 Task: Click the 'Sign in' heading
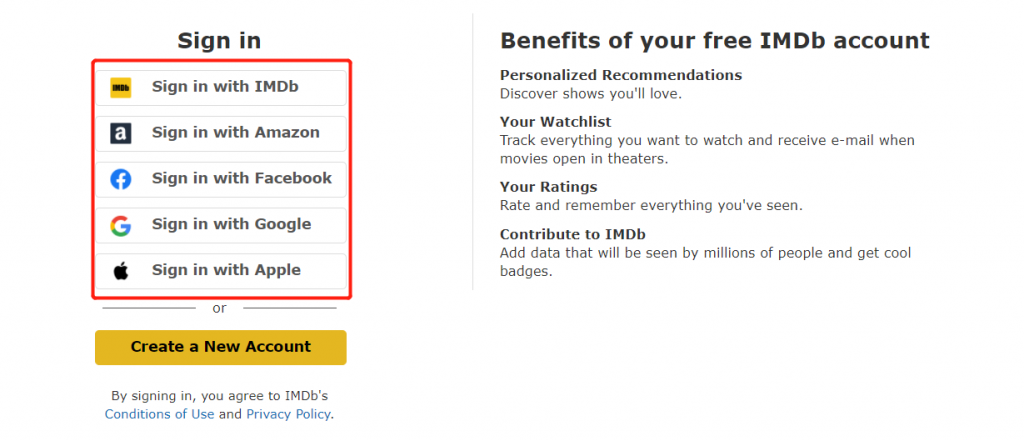[219, 41]
